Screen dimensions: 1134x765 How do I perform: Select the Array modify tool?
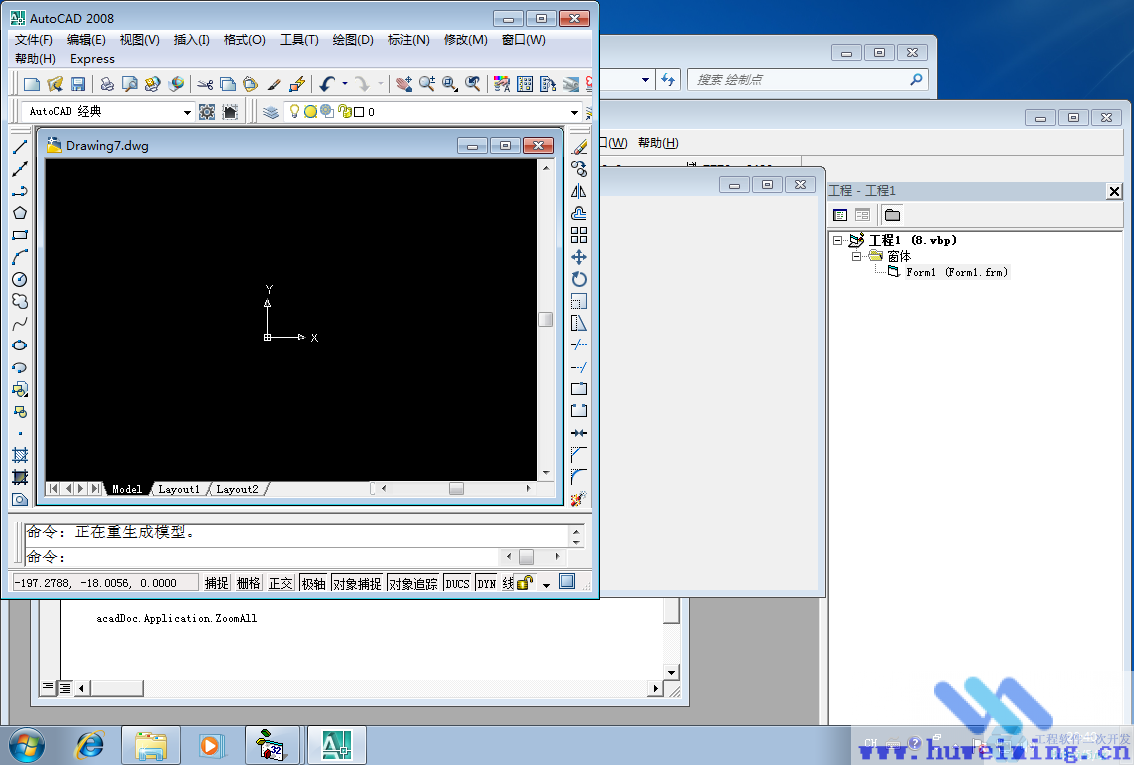click(x=579, y=235)
